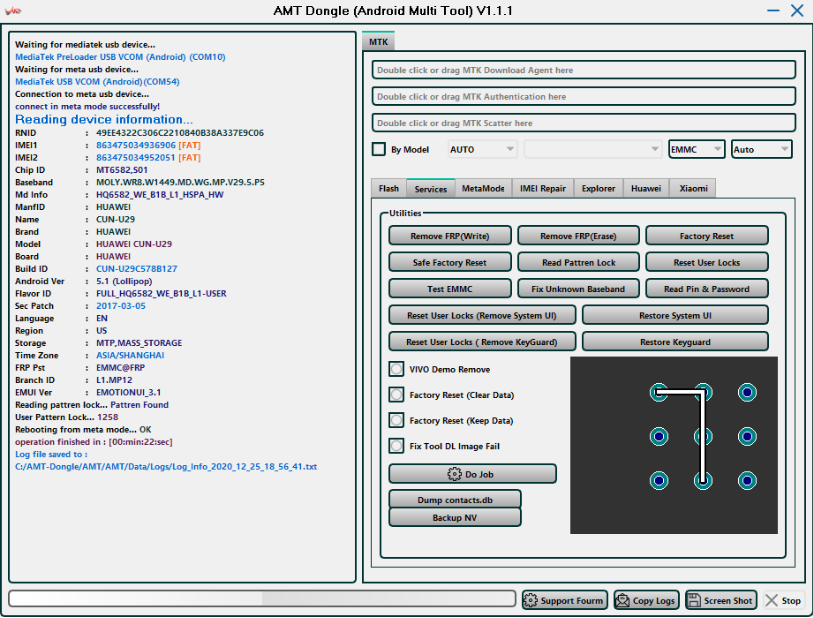Click Safe Factory Reset button

pos(450,262)
